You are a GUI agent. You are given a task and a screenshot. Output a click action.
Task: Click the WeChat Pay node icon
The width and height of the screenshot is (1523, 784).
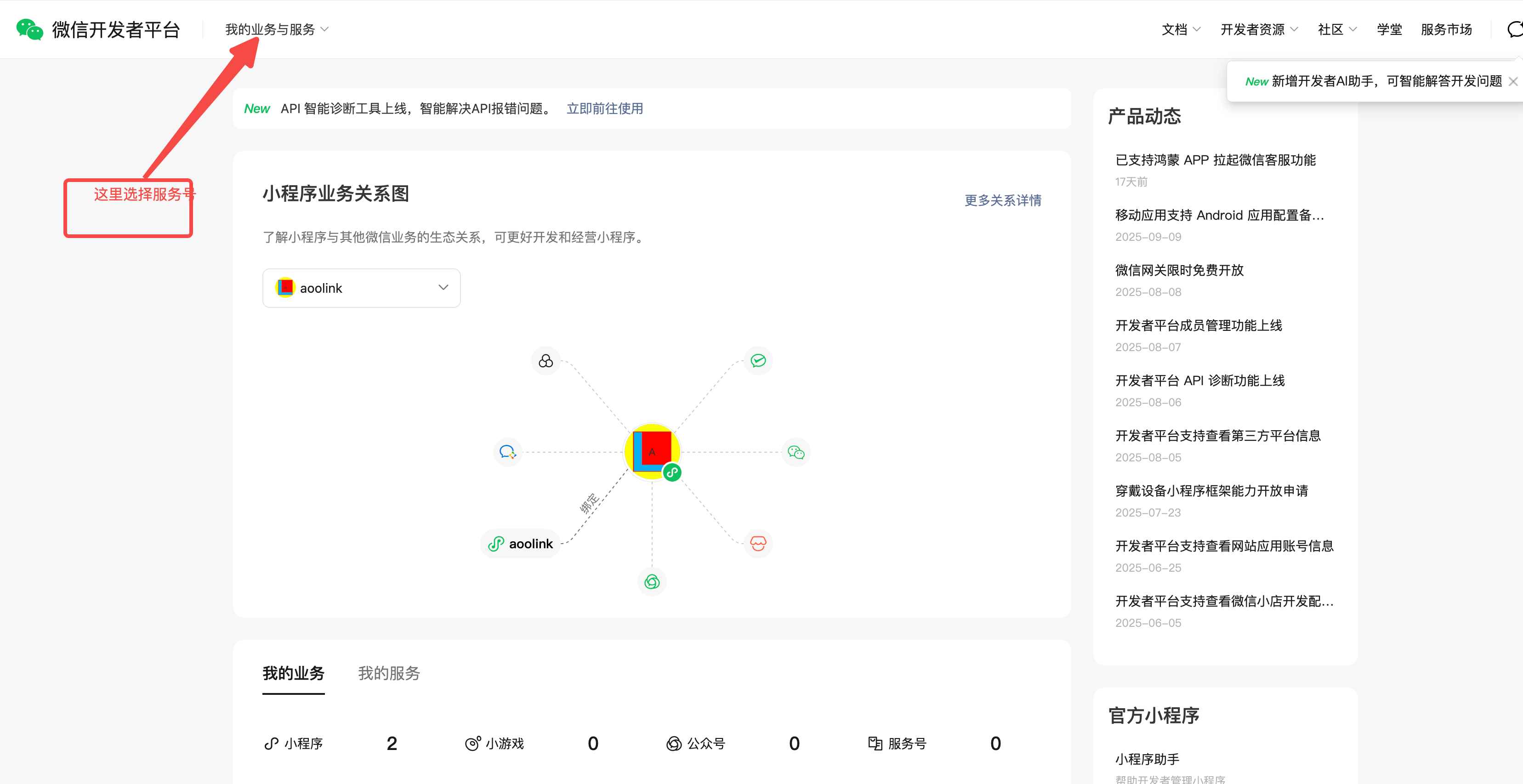[758, 361]
